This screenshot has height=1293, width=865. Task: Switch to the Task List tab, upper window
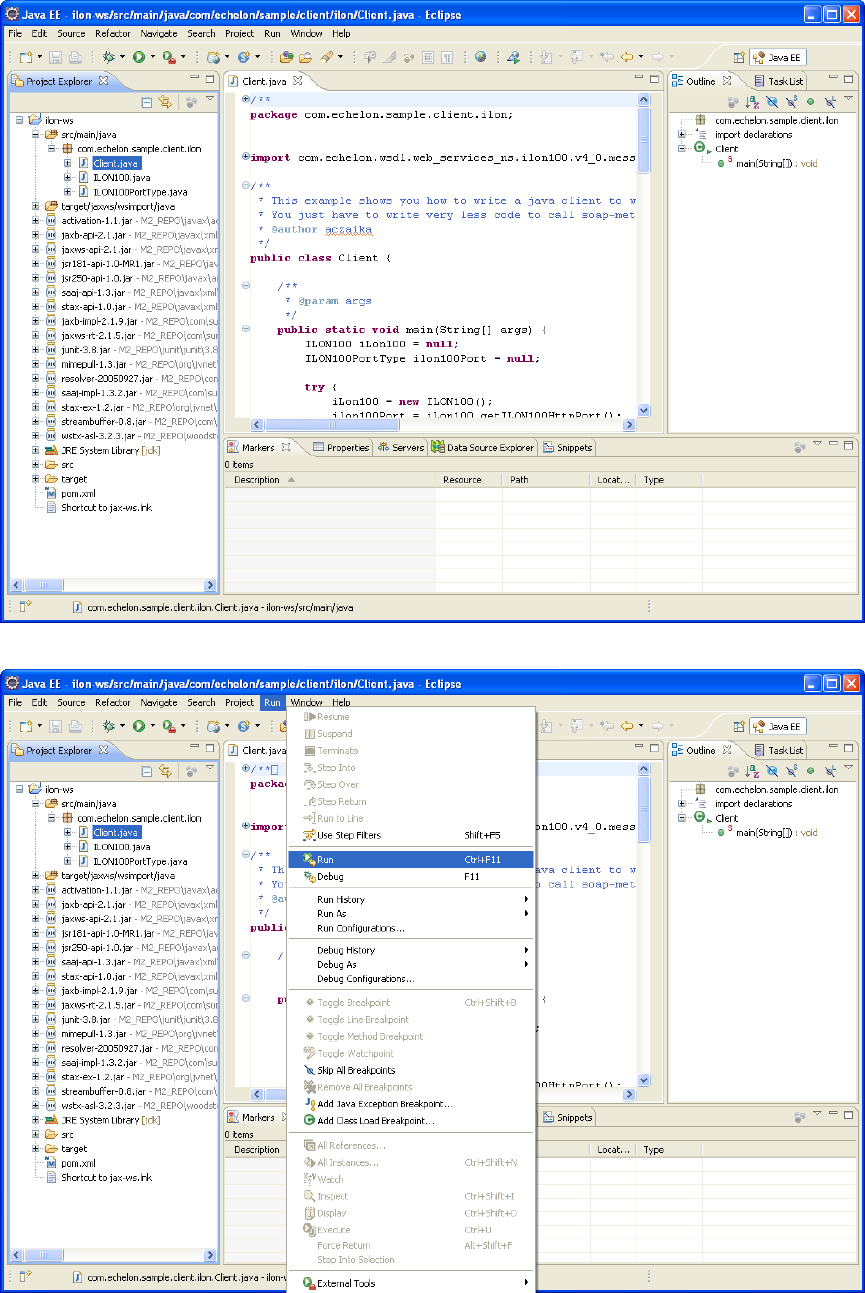pyautogui.click(x=777, y=81)
